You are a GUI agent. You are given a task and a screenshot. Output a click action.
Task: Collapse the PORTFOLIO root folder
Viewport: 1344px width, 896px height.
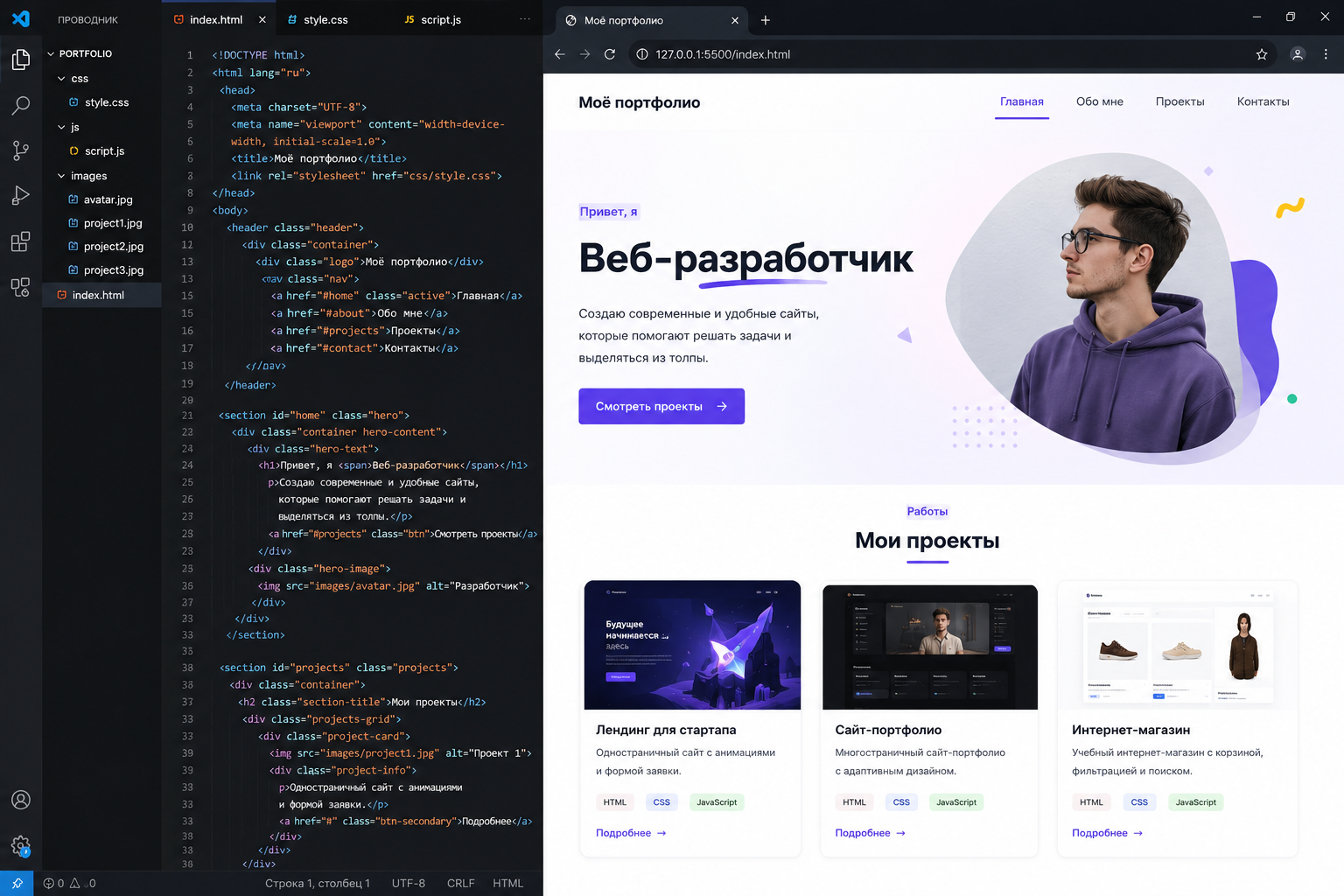[51, 53]
